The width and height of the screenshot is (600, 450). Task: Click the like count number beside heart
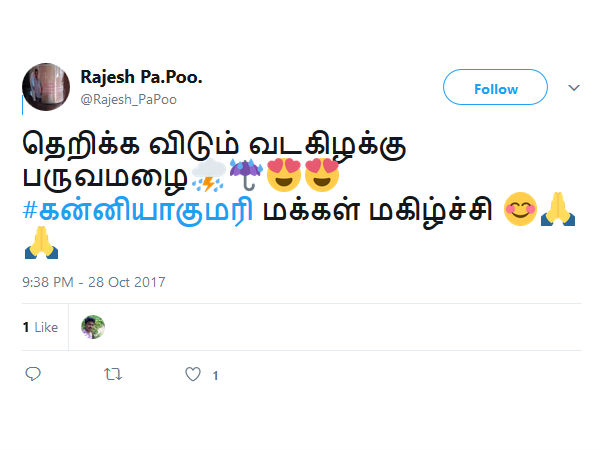coord(216,375)
